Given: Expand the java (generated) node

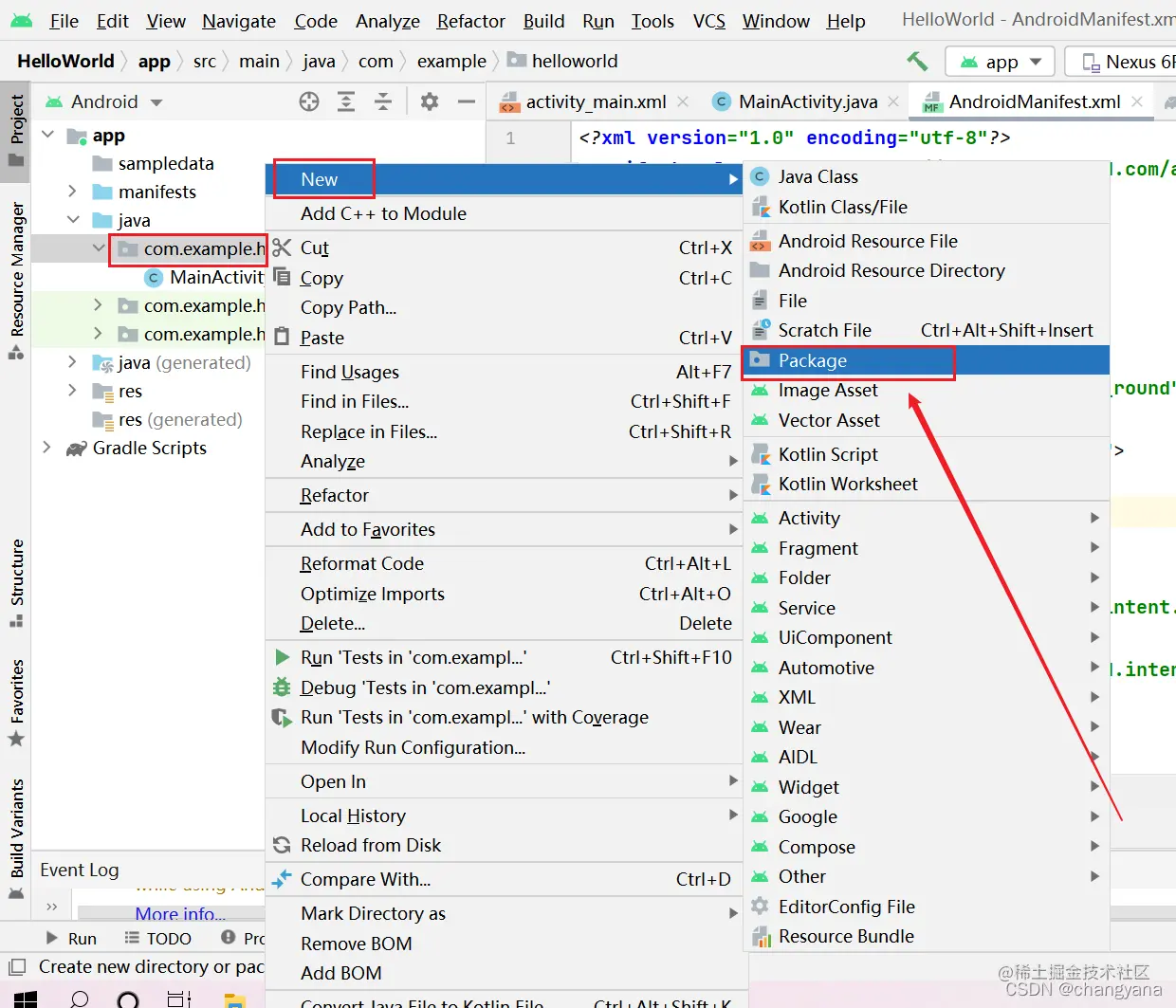Looking at the screenshot, I should tap(73, 362).
